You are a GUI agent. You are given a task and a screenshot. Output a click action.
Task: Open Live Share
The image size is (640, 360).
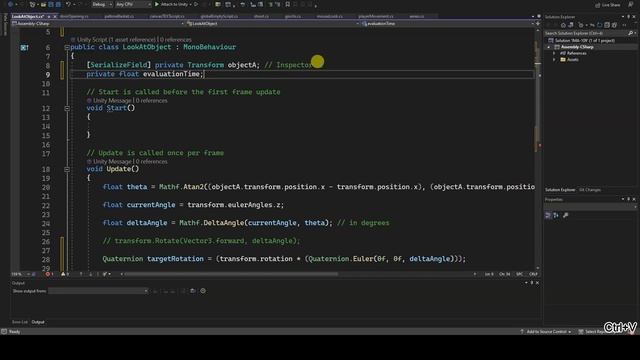click(x=608, y=5)
